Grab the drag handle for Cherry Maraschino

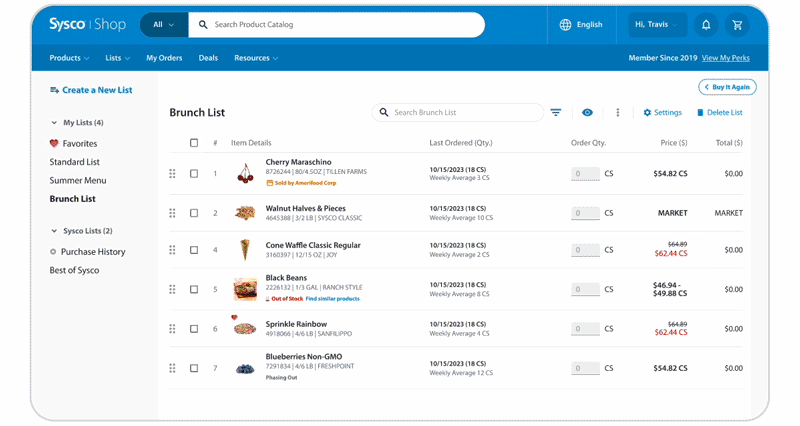pos(172,173)
